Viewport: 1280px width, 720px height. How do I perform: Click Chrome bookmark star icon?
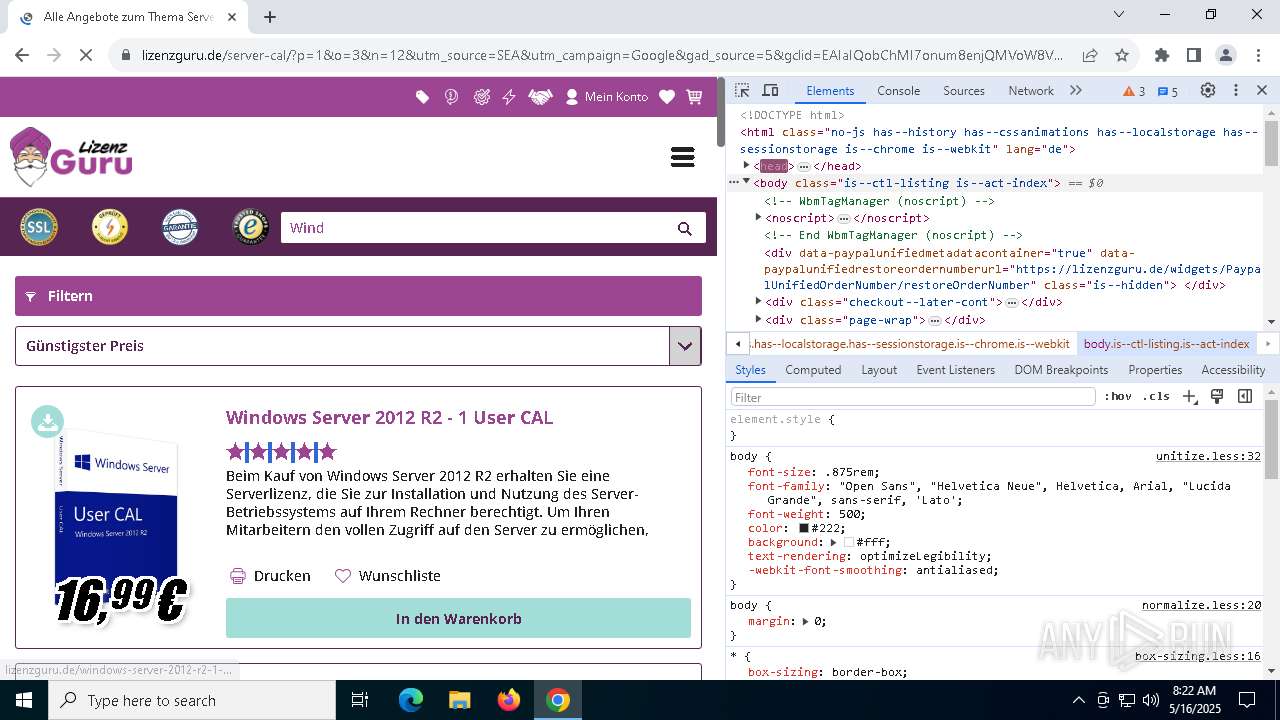click(x=1122, y=55)
